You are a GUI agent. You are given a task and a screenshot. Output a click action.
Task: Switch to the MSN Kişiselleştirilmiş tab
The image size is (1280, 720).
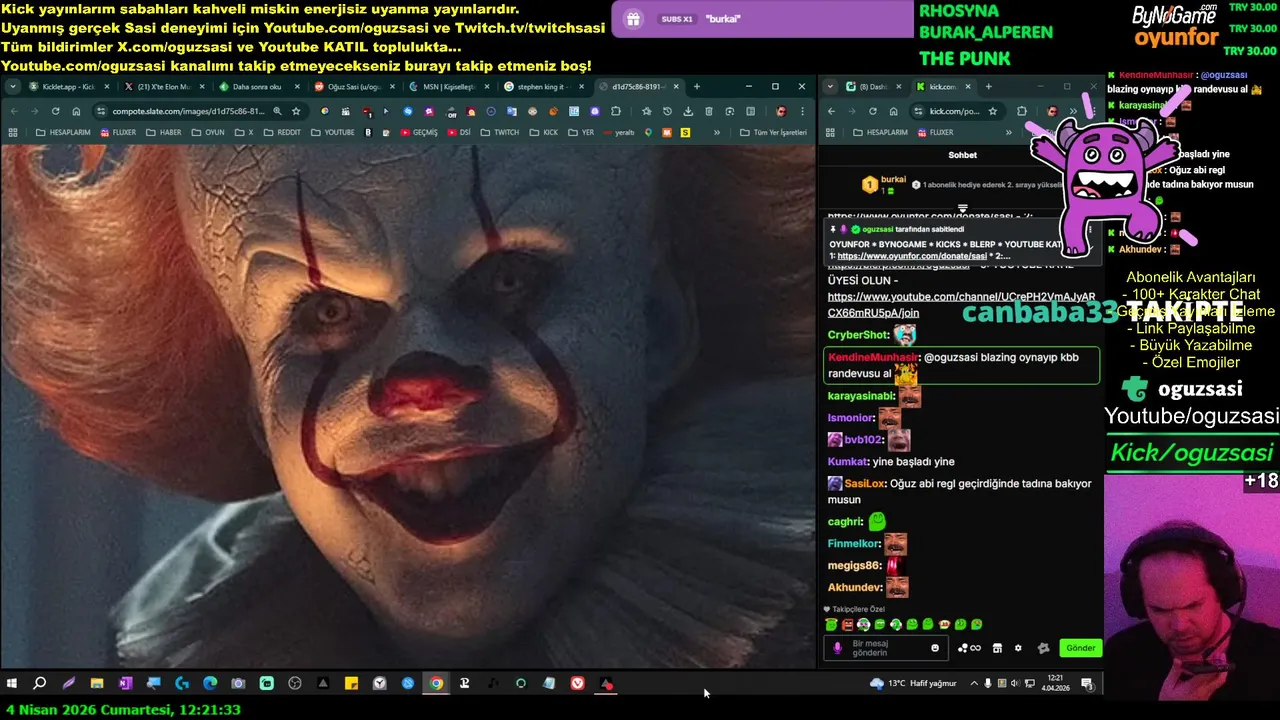[448, 87]
